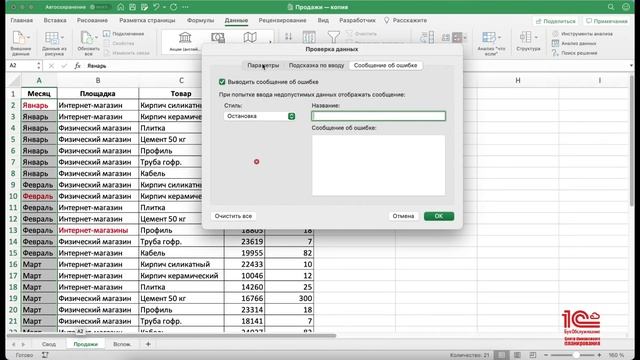Expand the What-If Analysis dropdown arrow

499,38
